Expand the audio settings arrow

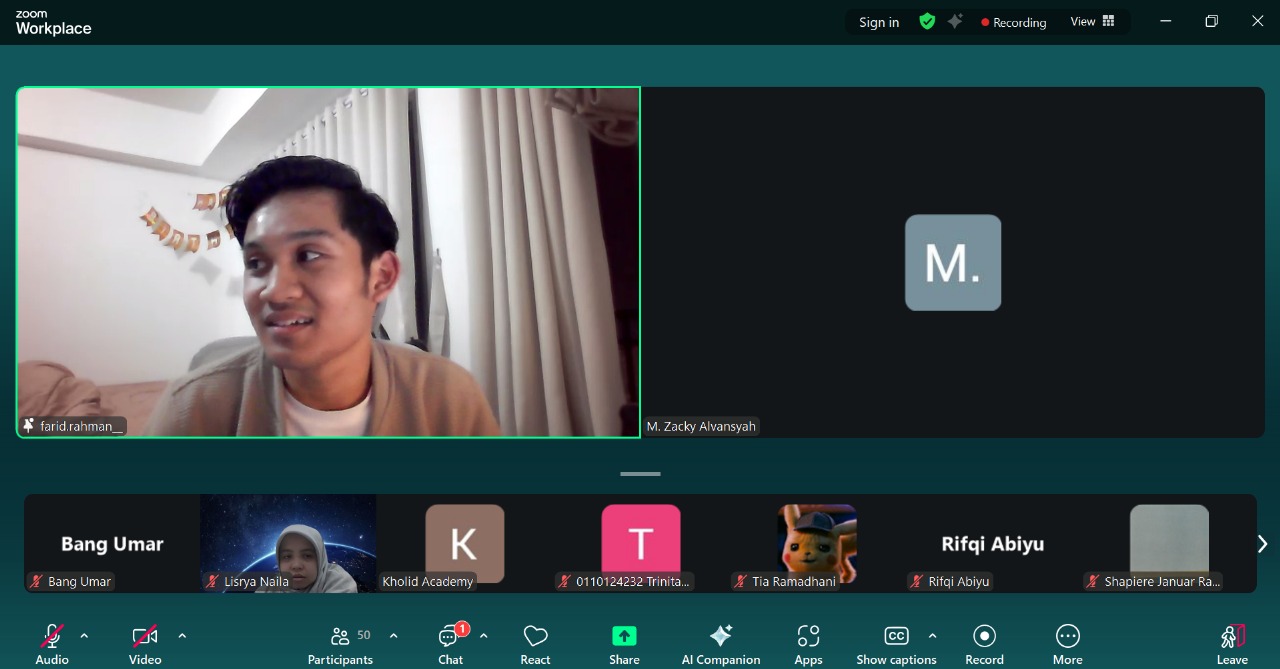[x=84, y=635]
